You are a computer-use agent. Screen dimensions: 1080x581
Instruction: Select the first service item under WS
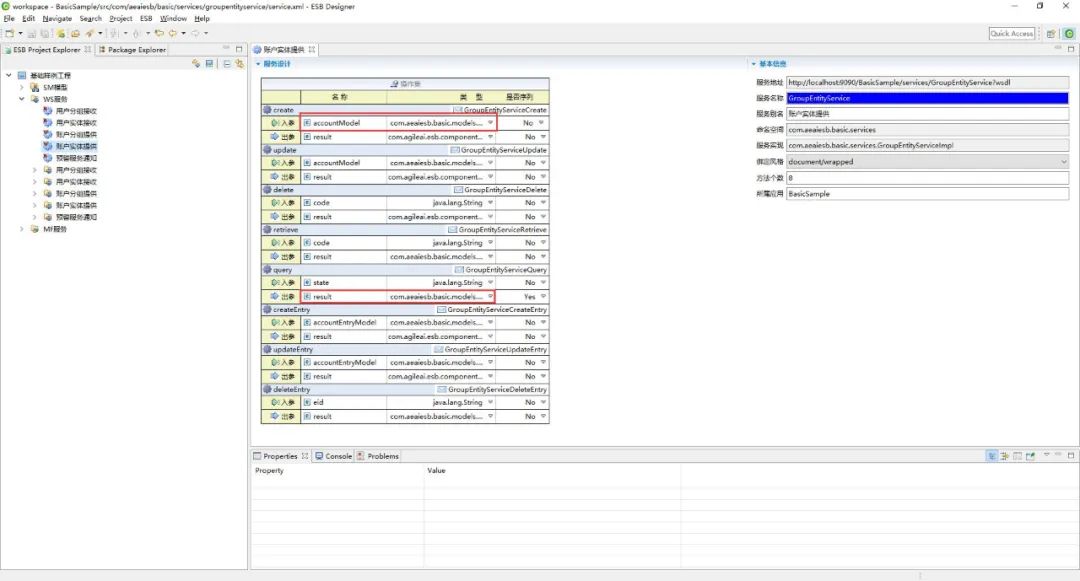tap(70, 111)
